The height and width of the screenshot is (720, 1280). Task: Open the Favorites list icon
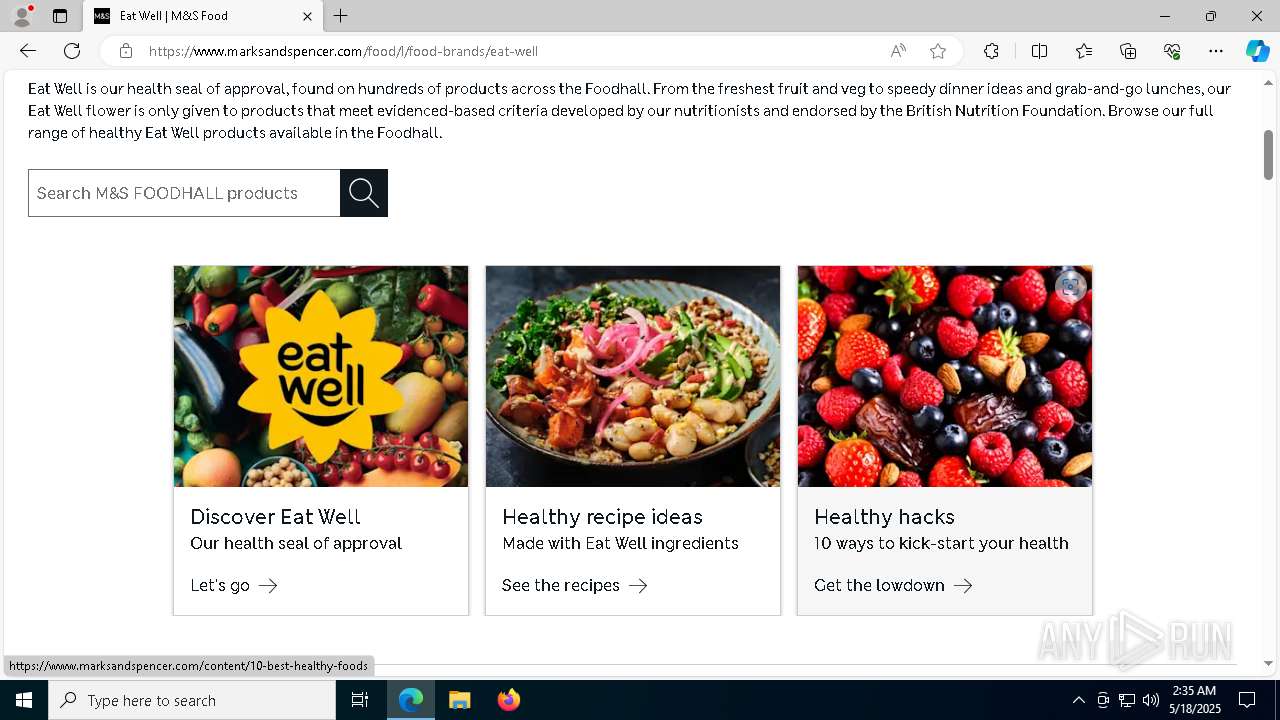(1084, 51)
